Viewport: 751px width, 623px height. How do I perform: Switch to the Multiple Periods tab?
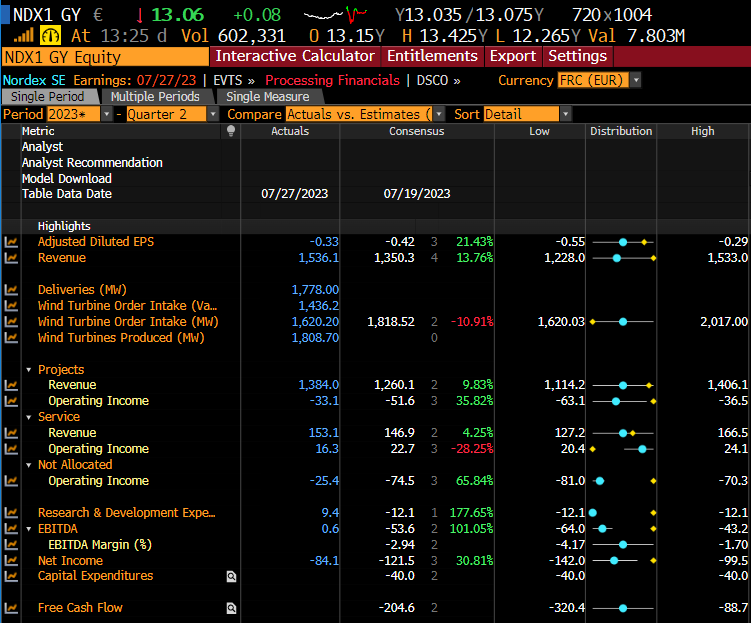click(x=155, y=97)
